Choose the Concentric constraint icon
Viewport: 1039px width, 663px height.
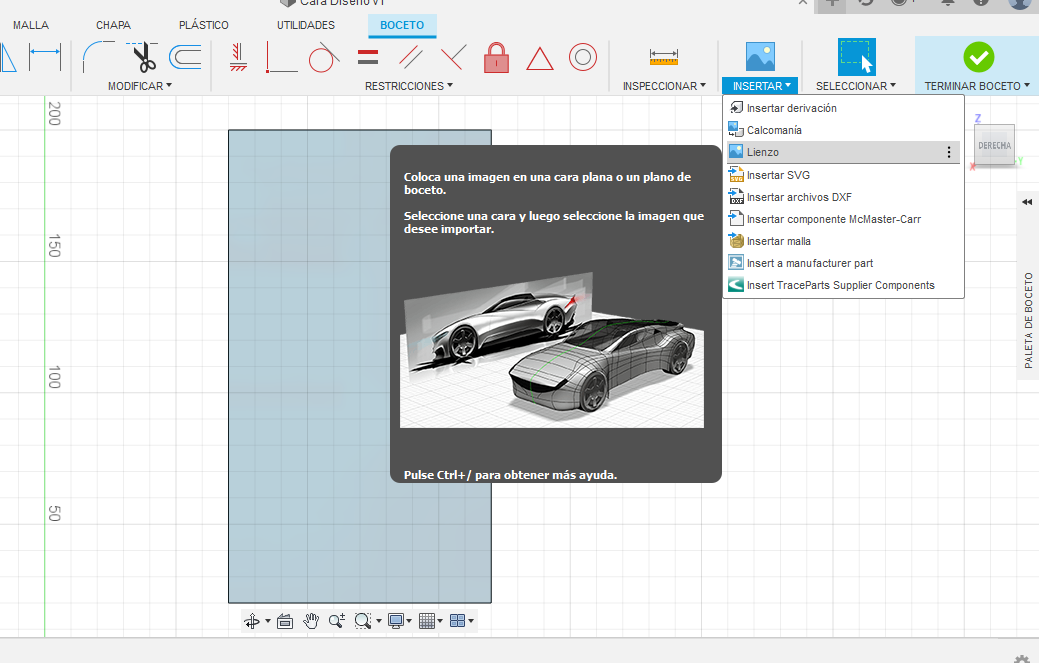point(583,58)
